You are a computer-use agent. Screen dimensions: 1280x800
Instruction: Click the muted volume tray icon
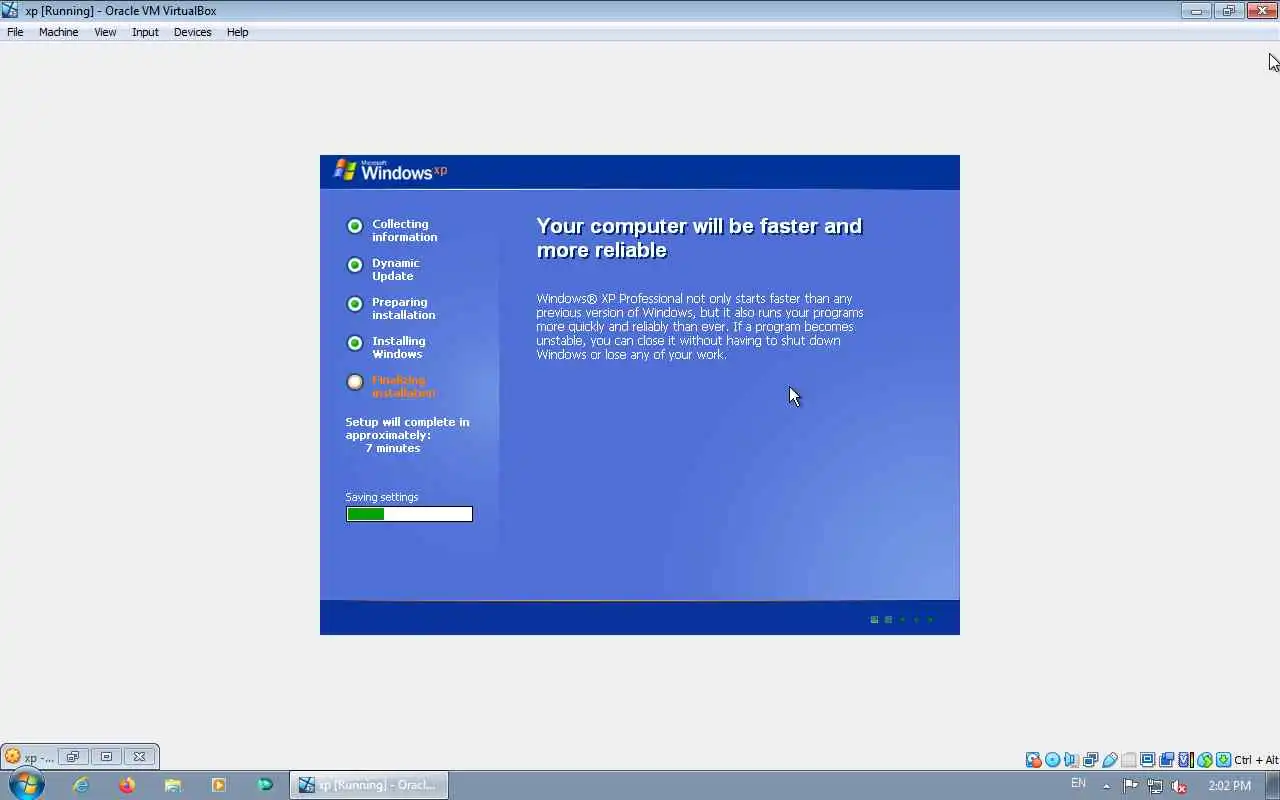tap(1179, 786)
